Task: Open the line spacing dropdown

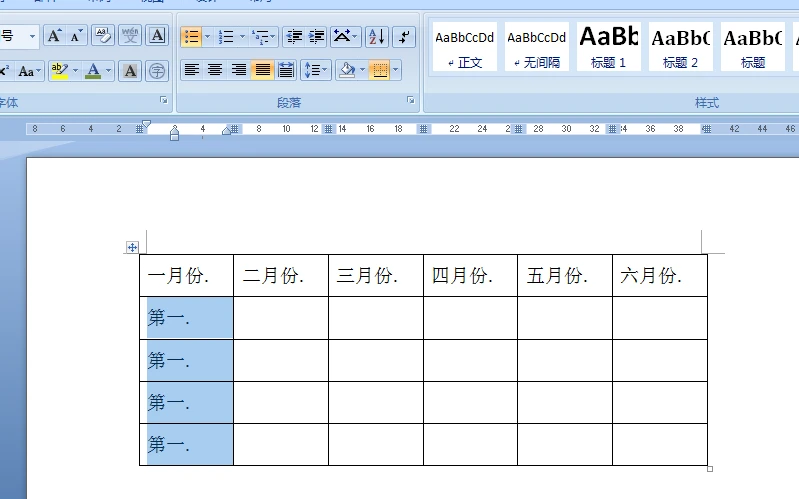Action: [x=316, y=70]
